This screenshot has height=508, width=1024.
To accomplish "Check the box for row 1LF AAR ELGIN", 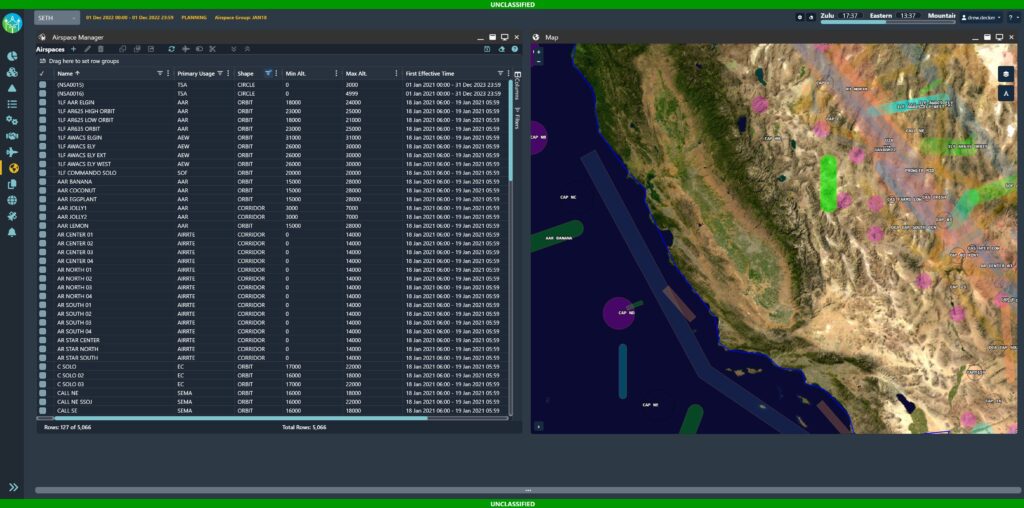I will pyautogui.click(x=42, y=103).
